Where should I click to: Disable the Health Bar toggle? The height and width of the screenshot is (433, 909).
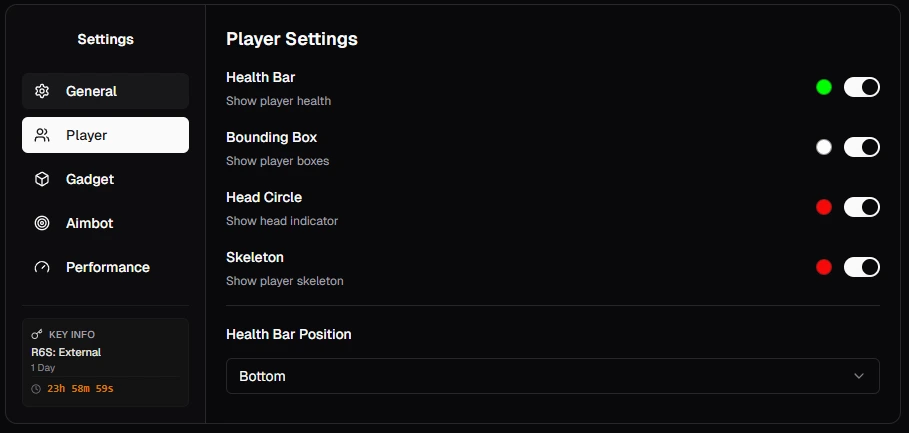coord(861,87)
